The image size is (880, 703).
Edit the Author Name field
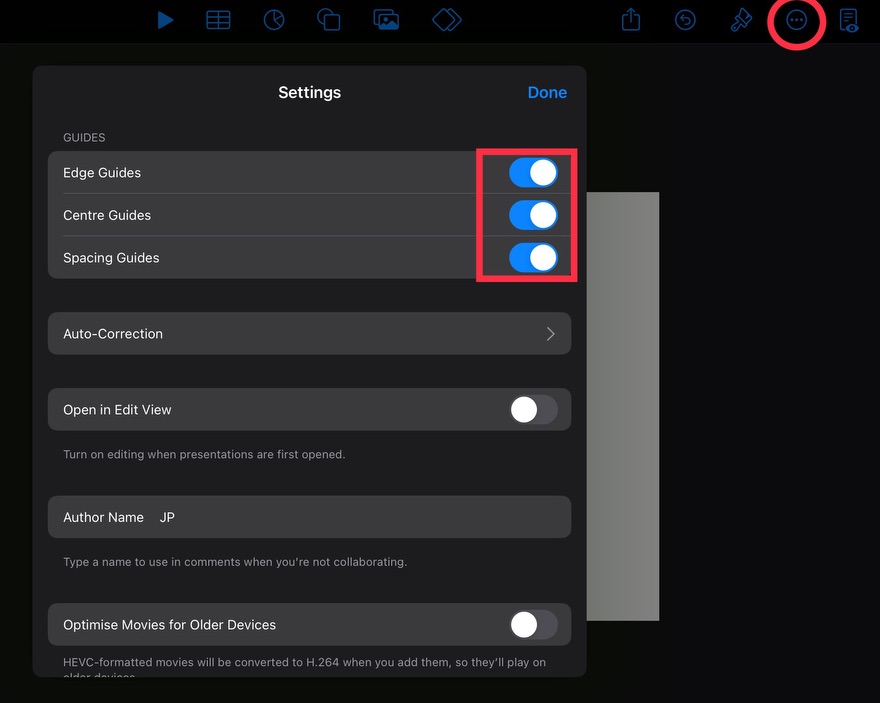tap(360, 517)
